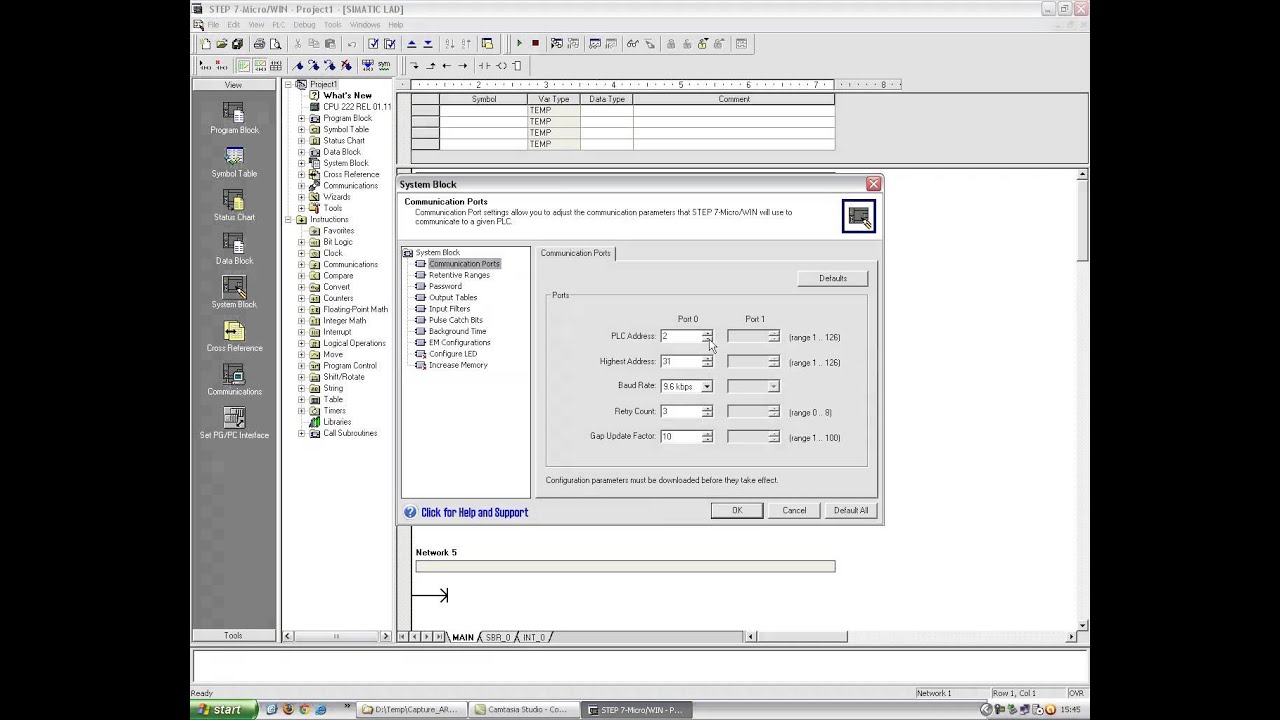The image size is (1280, 720).
Task: Switch to the SBR_0 editor tab
Action: [x=498, y=637]
